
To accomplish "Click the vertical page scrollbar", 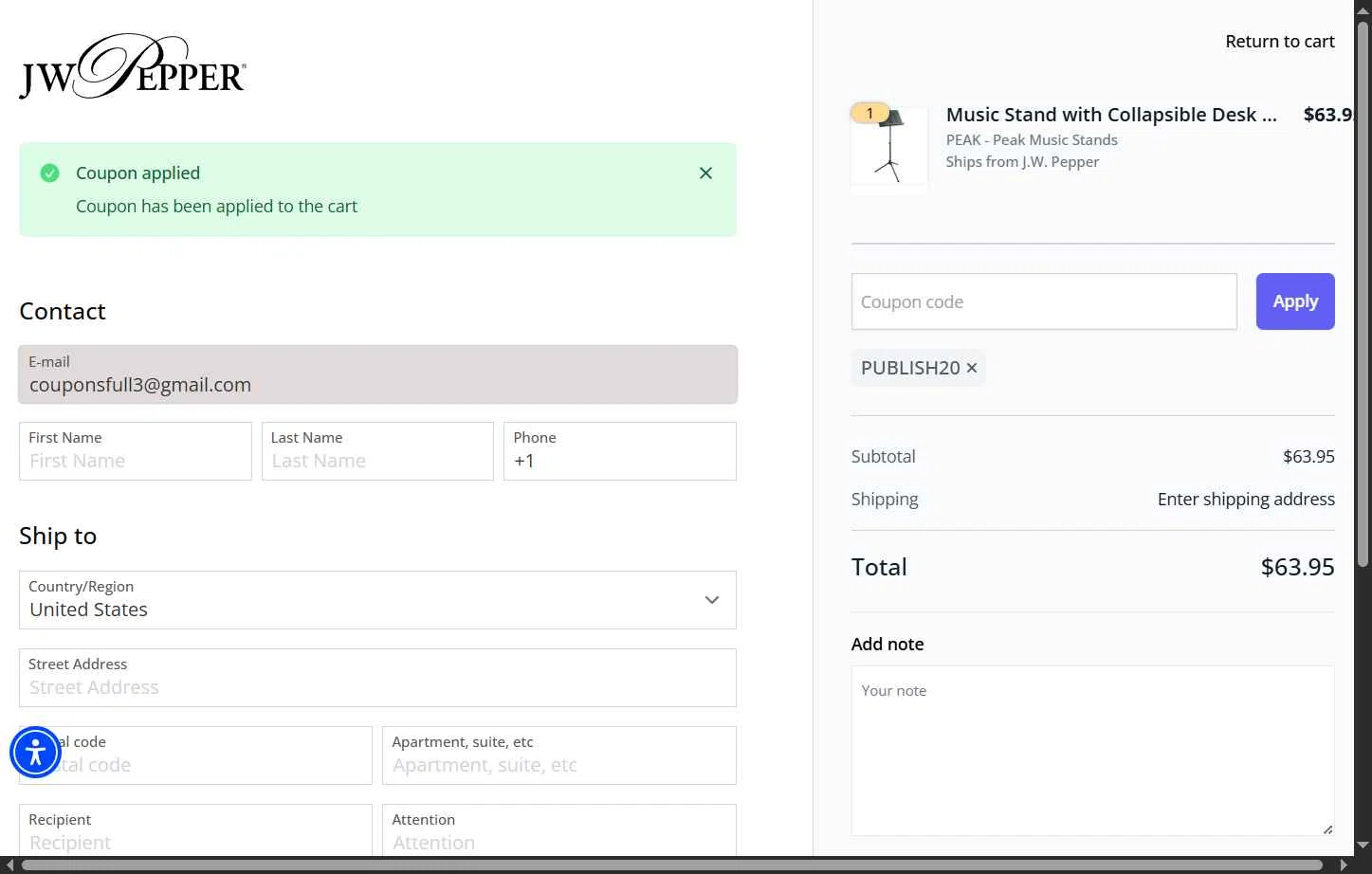I will tap(1363, 284).
